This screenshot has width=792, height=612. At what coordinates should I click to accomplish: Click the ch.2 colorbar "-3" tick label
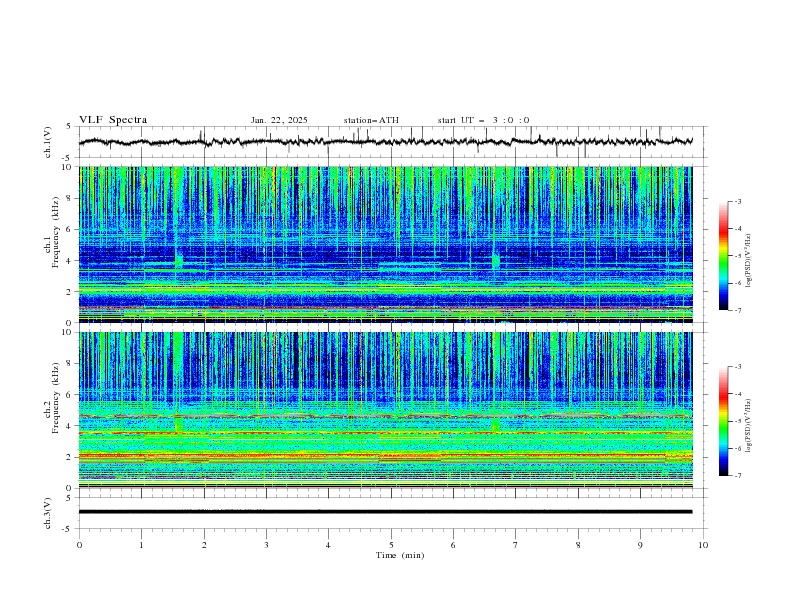[x=737, y=367]
